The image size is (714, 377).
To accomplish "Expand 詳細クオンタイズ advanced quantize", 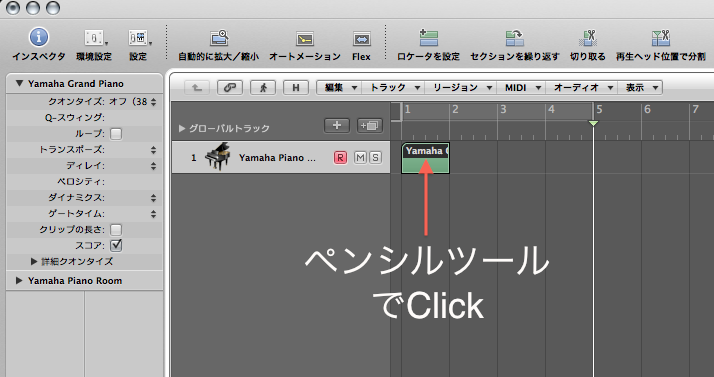I will click(34, 261).
